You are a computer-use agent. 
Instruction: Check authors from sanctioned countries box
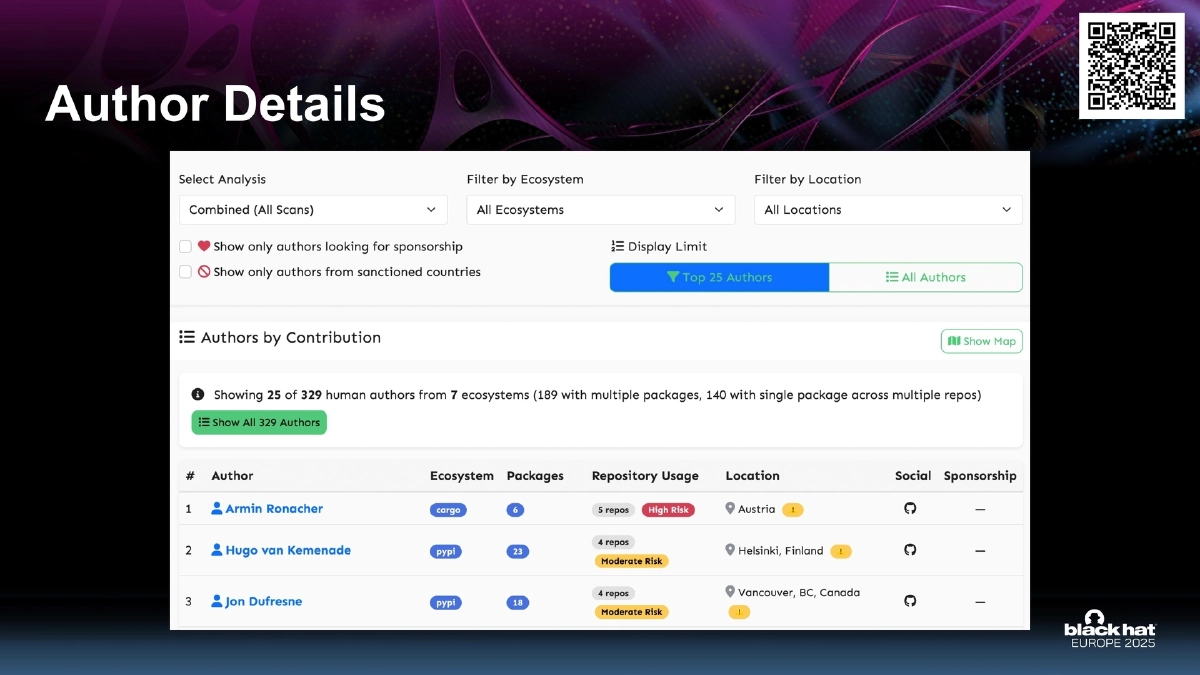(x=185, y=272)
